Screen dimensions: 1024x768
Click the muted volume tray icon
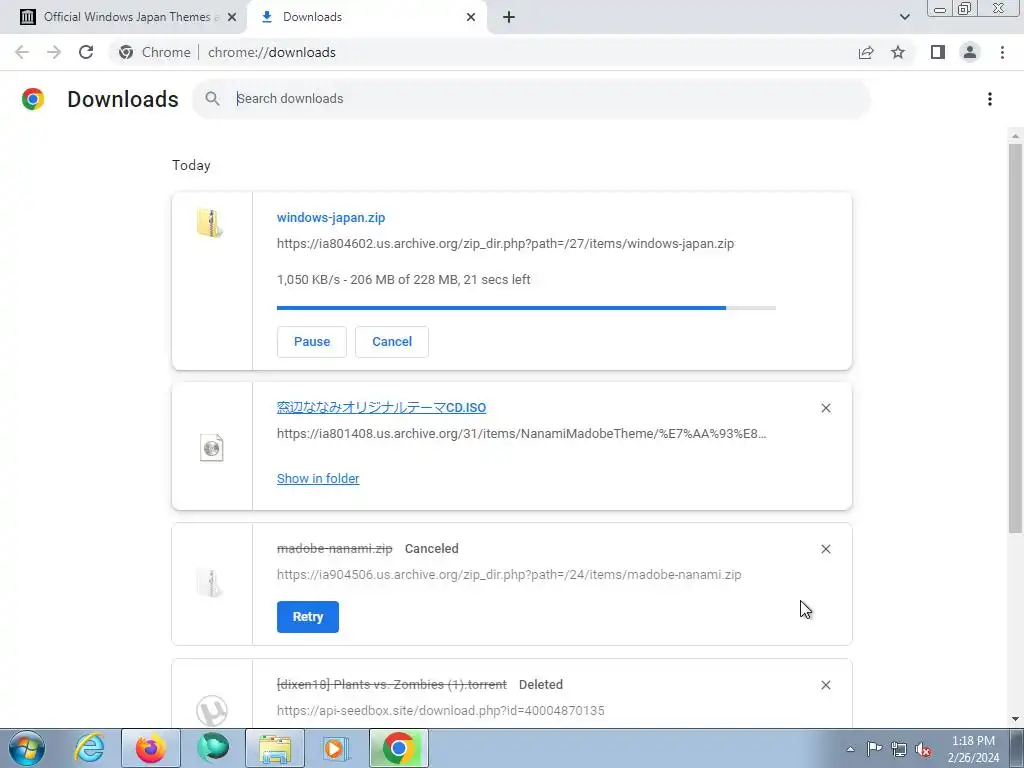[x=923, y=749]
